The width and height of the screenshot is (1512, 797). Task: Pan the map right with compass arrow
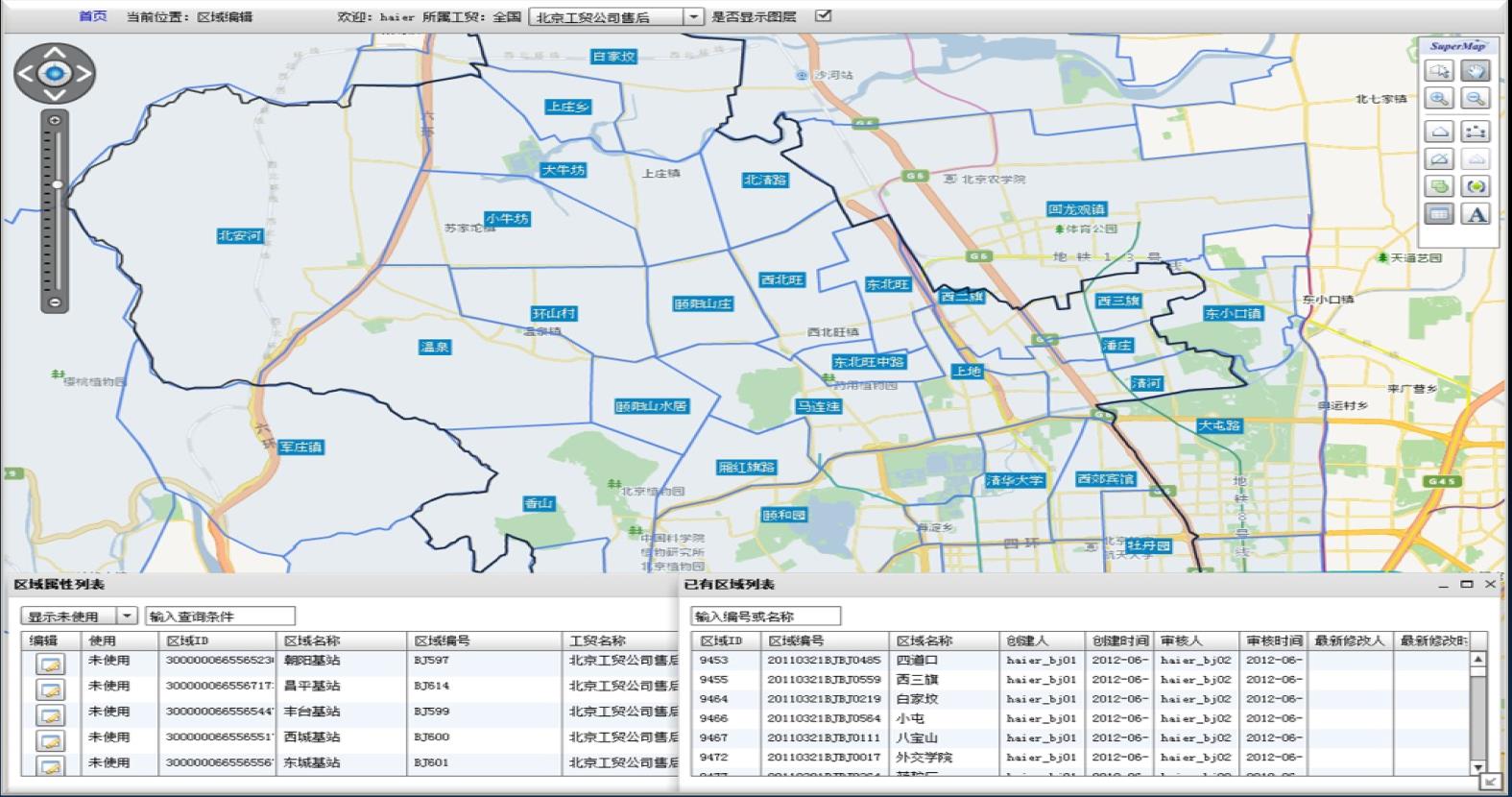(84, 73)
